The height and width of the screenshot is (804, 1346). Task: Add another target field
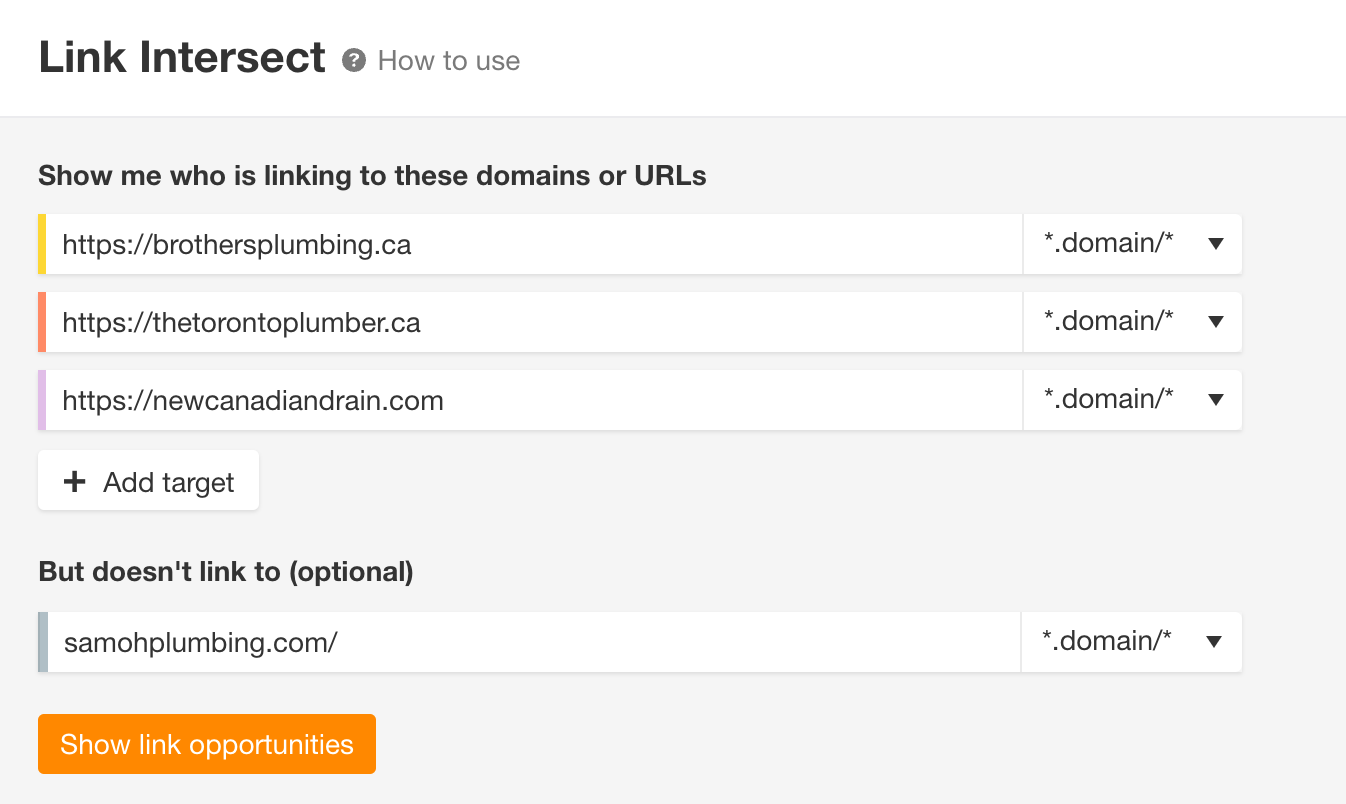pos(148,481)
